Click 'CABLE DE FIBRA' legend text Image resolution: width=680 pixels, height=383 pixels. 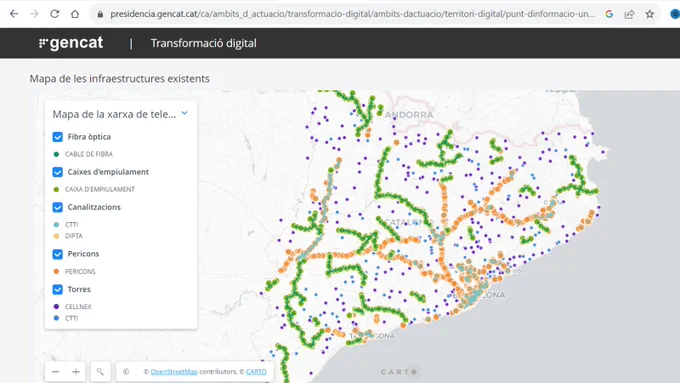coord(89,154)
